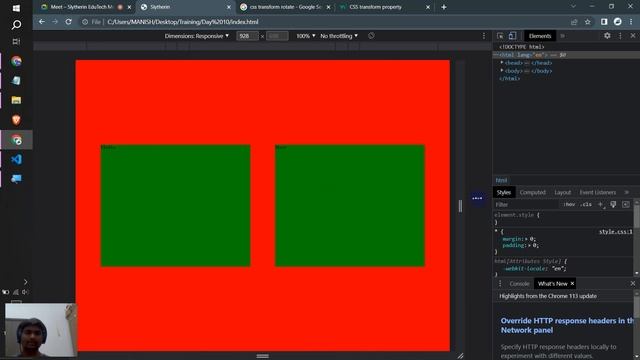Reload the current page
Screen dimensions: 640x360
(x=69, y=22)
